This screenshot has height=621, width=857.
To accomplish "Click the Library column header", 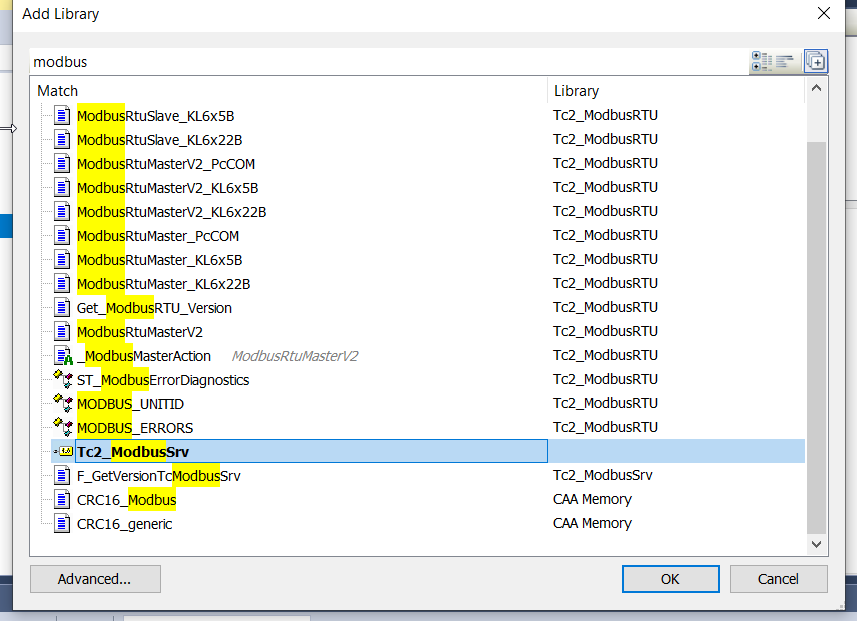I will tap(676, 91).
